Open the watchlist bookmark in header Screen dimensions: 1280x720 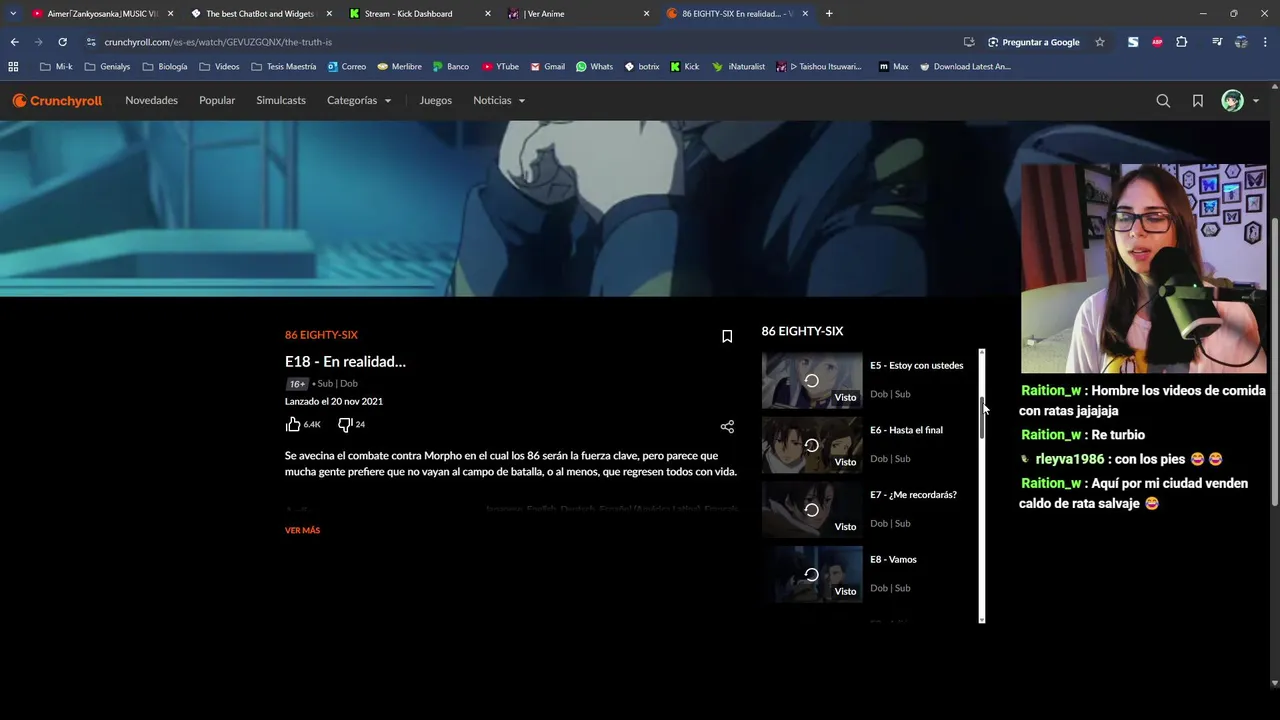pos(1197,100)
